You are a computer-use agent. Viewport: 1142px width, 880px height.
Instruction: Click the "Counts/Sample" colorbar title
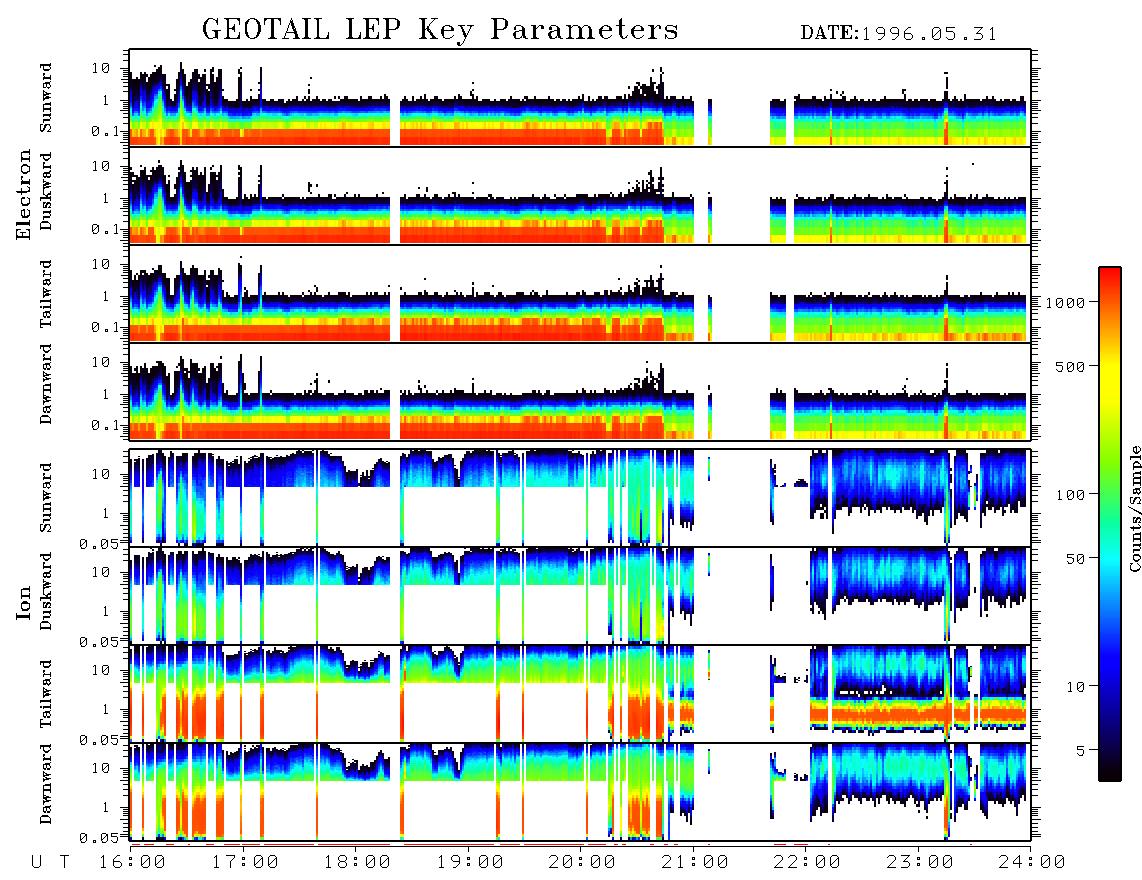1134,508
